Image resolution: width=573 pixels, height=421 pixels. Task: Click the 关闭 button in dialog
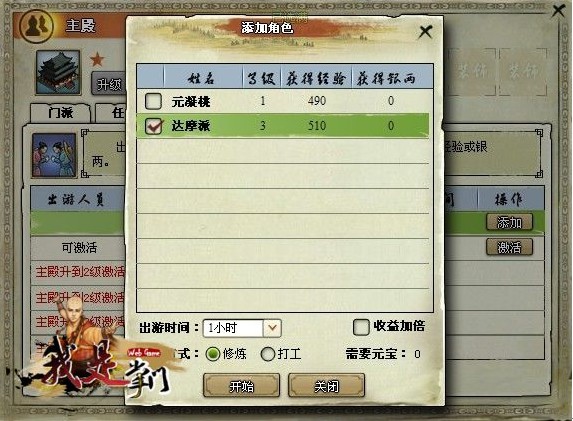326,386
